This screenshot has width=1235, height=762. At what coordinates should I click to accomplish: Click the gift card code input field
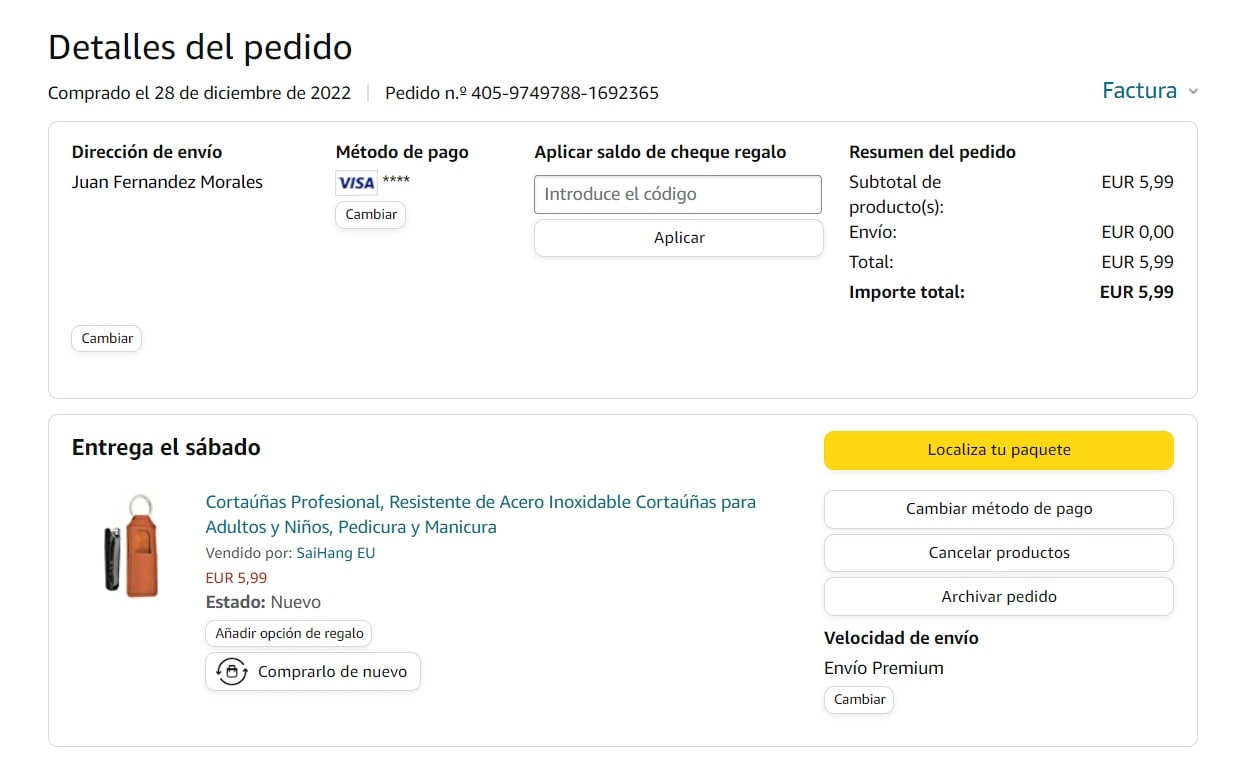[677, 194]
